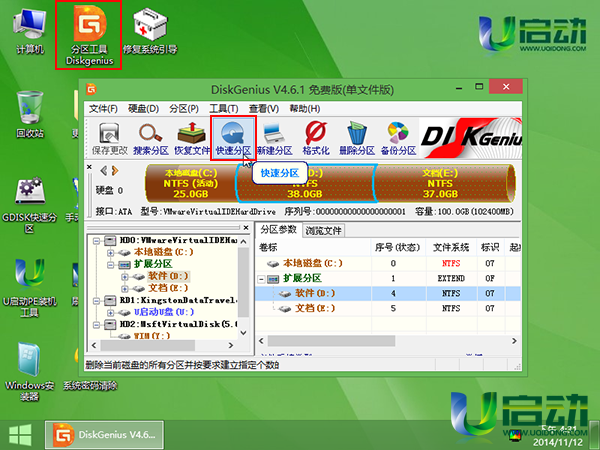Expand 软件(D:) tree node

pos(124,277)
